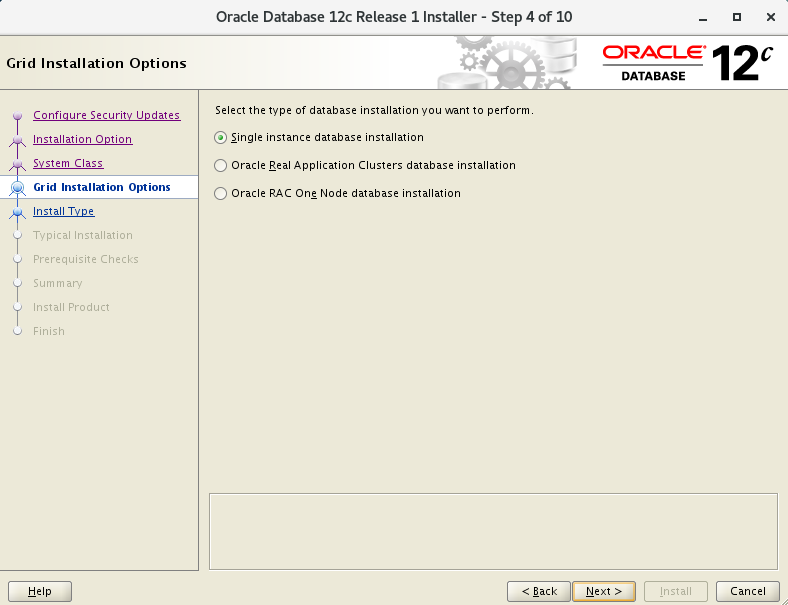Click the 'Select the type of database installation' text
788x605 pixels.
pyautogui.click(x=374, y=110)
